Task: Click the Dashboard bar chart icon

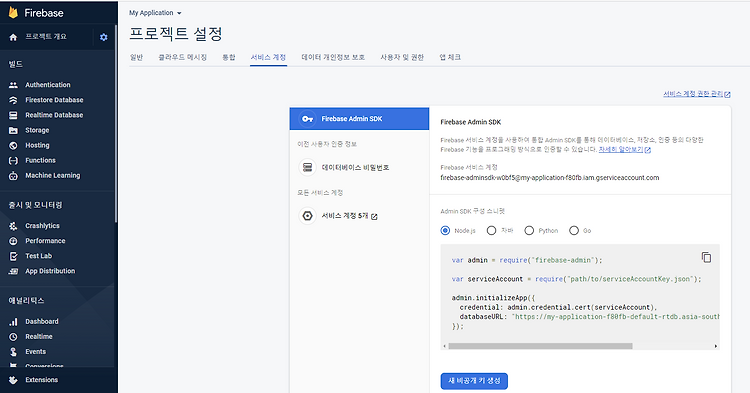Action: (13, 322)
